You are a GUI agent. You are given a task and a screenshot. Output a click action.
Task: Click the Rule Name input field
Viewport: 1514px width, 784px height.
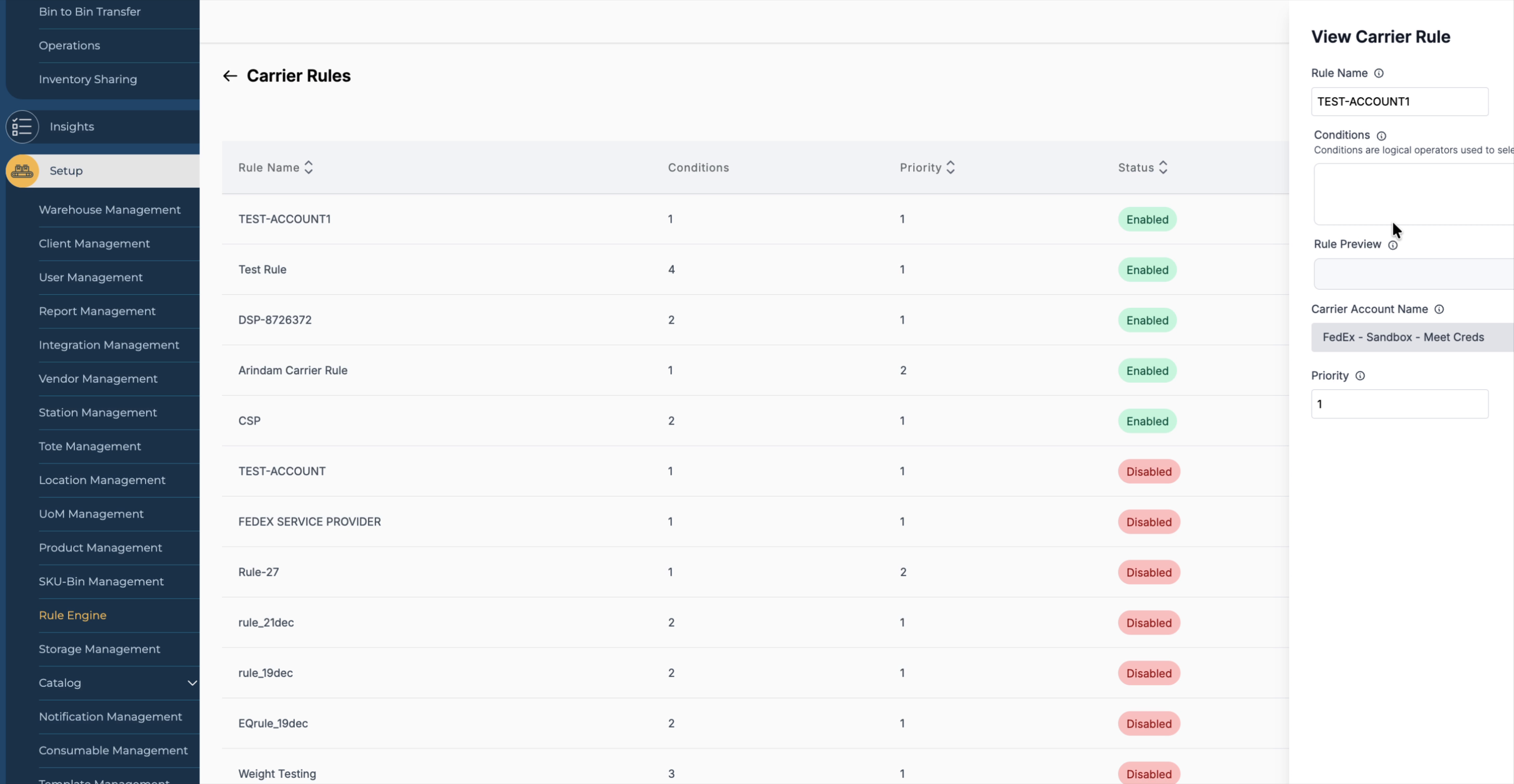[x=1400, y=102]
